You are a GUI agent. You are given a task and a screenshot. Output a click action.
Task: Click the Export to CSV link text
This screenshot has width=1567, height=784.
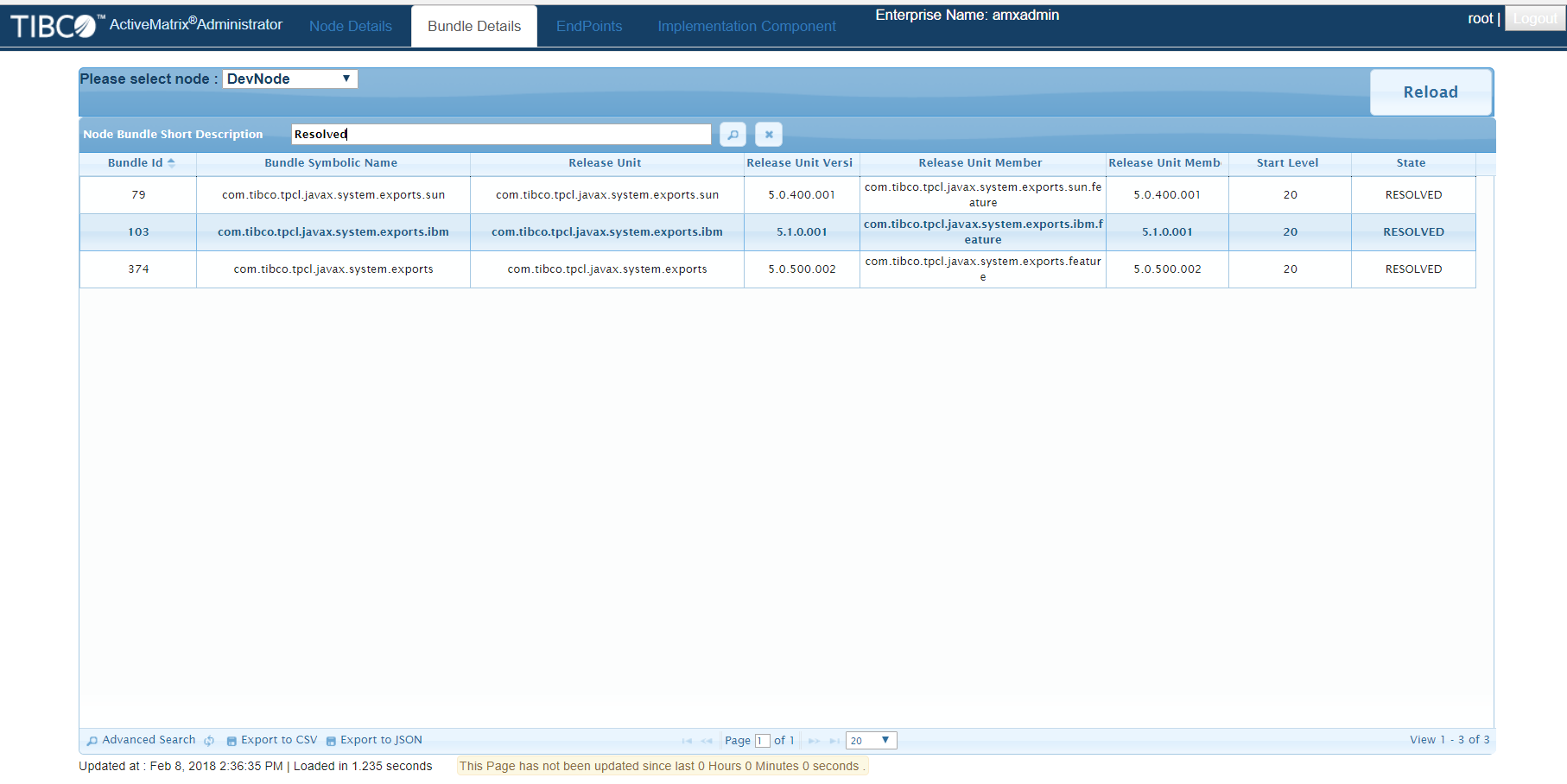pos(279,740)
